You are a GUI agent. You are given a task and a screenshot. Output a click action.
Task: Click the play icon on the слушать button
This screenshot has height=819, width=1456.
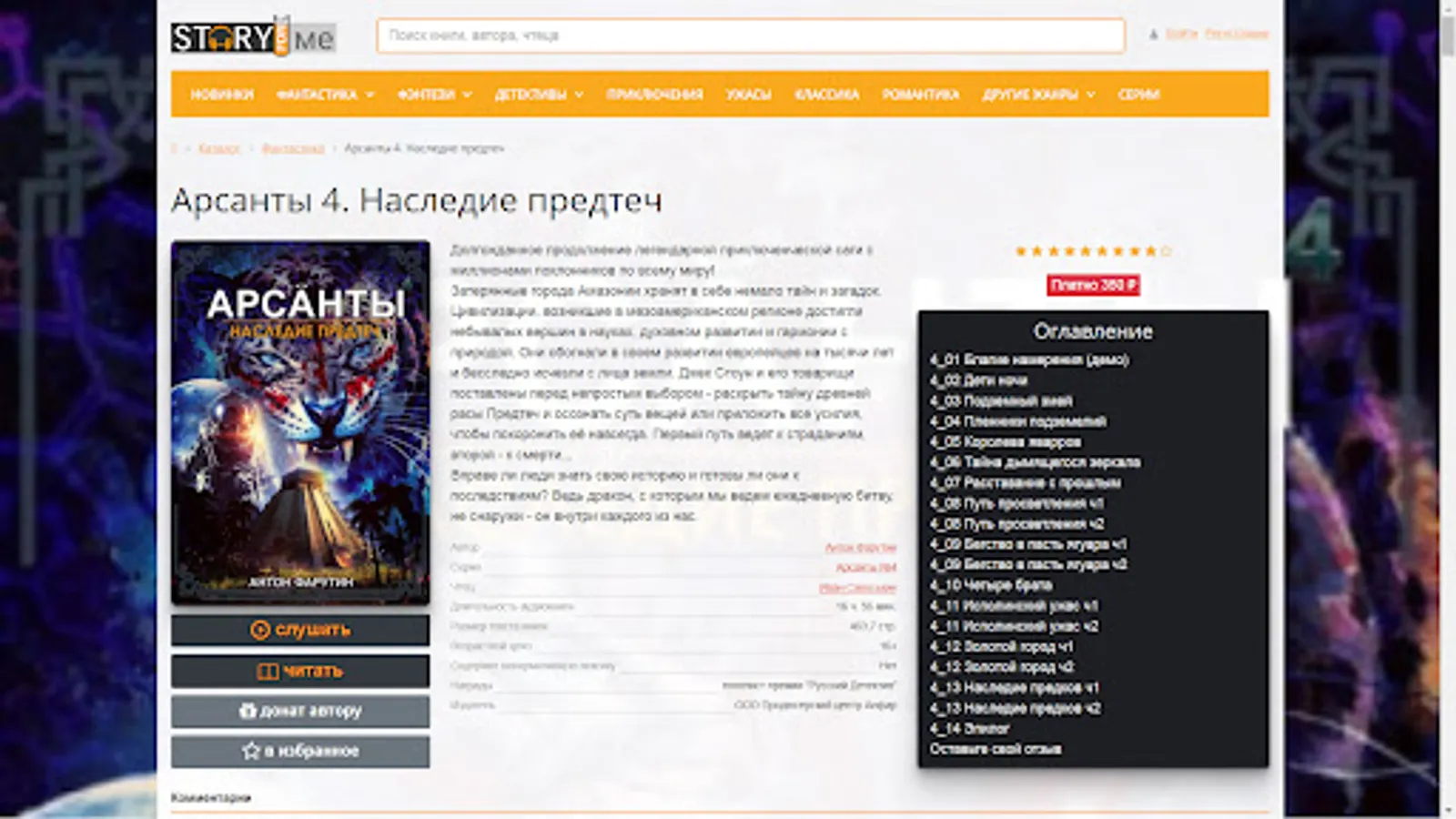click(x=260, y=630)
